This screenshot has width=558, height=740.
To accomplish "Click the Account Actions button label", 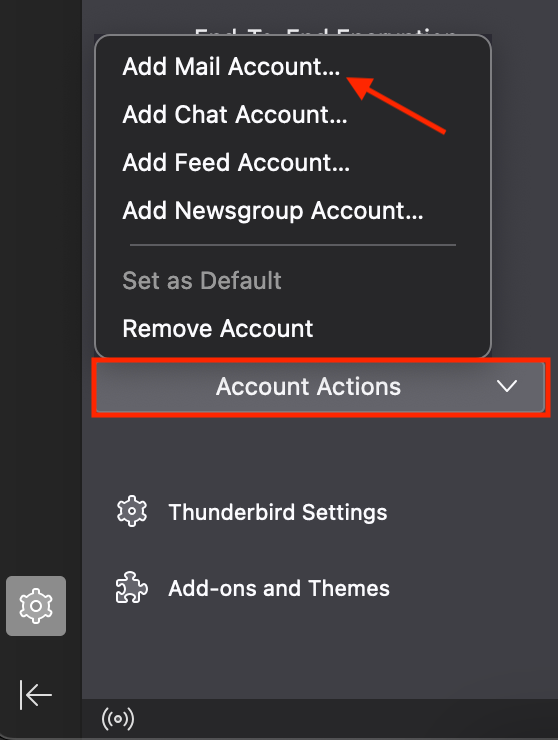I will click(308, 387).
